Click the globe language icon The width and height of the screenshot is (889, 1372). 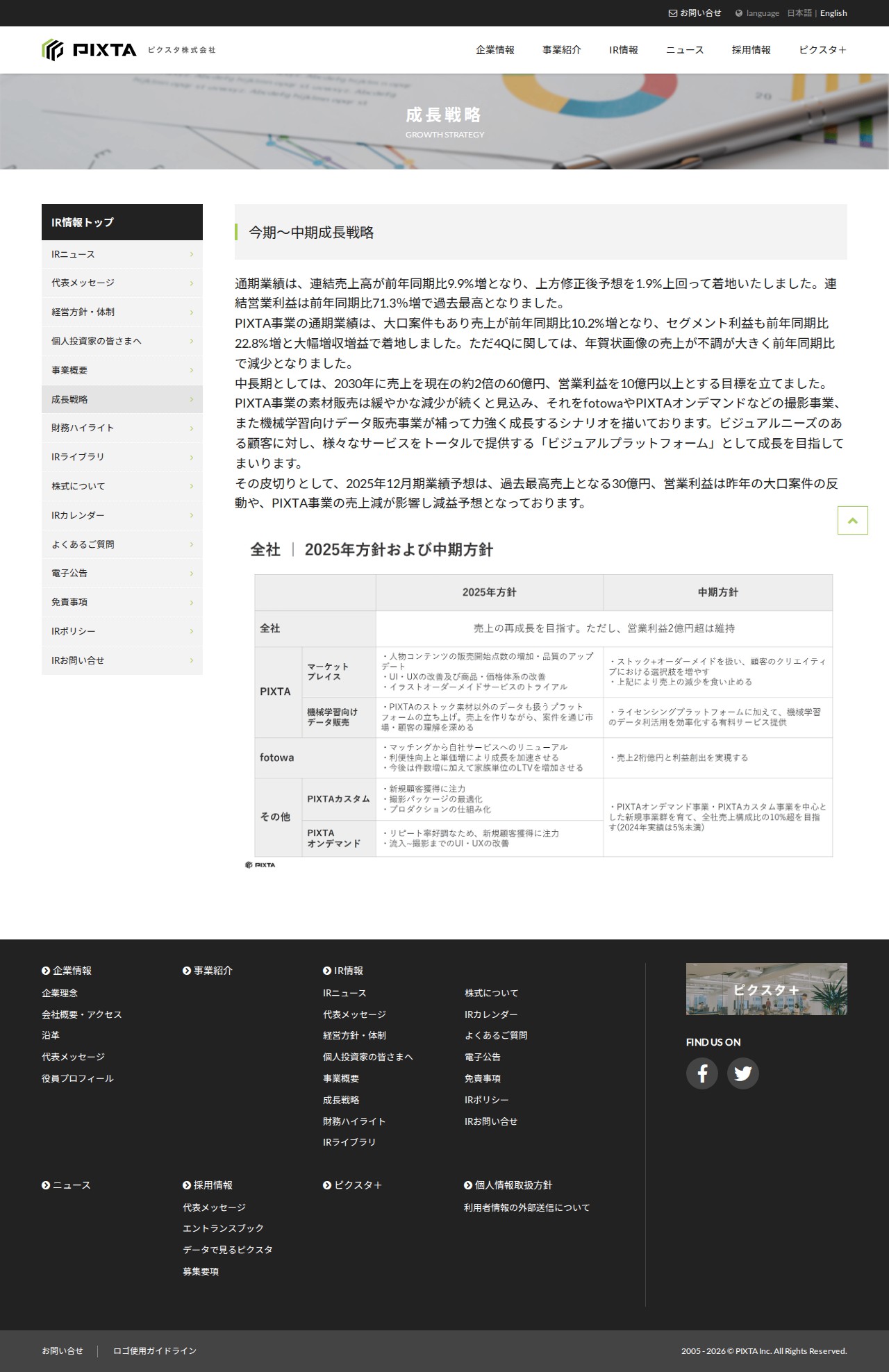coord(739,13)
